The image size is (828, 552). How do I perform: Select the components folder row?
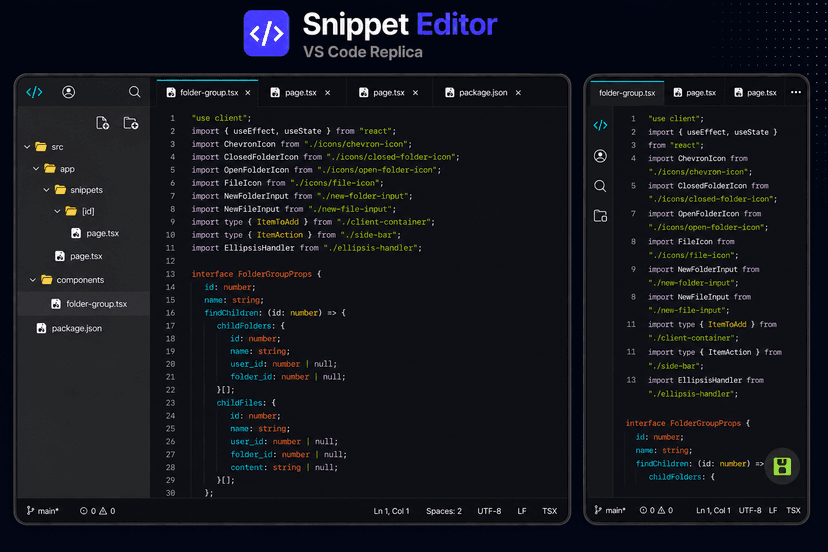(x=84, y=280)
